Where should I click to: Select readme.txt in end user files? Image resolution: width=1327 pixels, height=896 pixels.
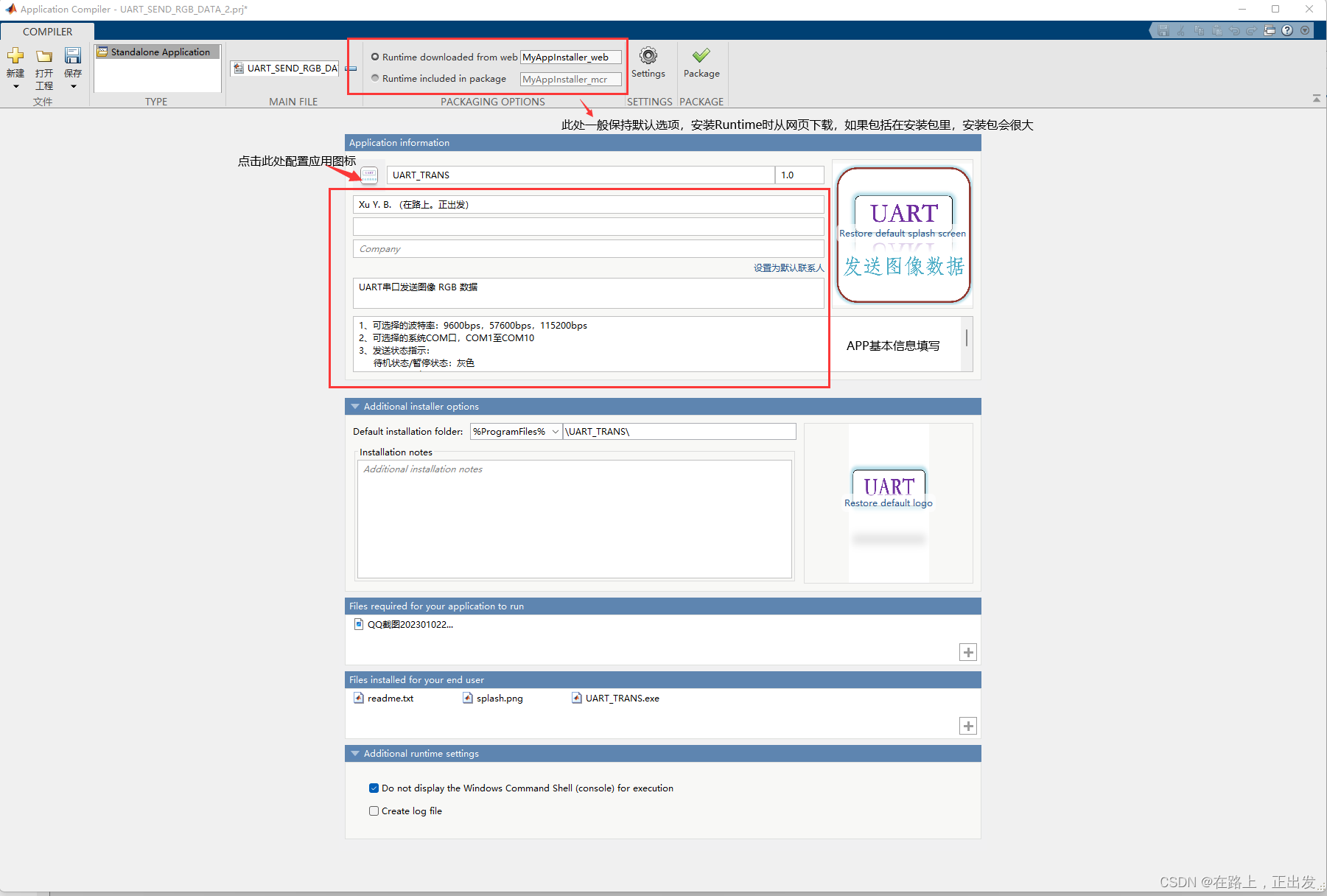pyautogui.click(x=384, y=699)
